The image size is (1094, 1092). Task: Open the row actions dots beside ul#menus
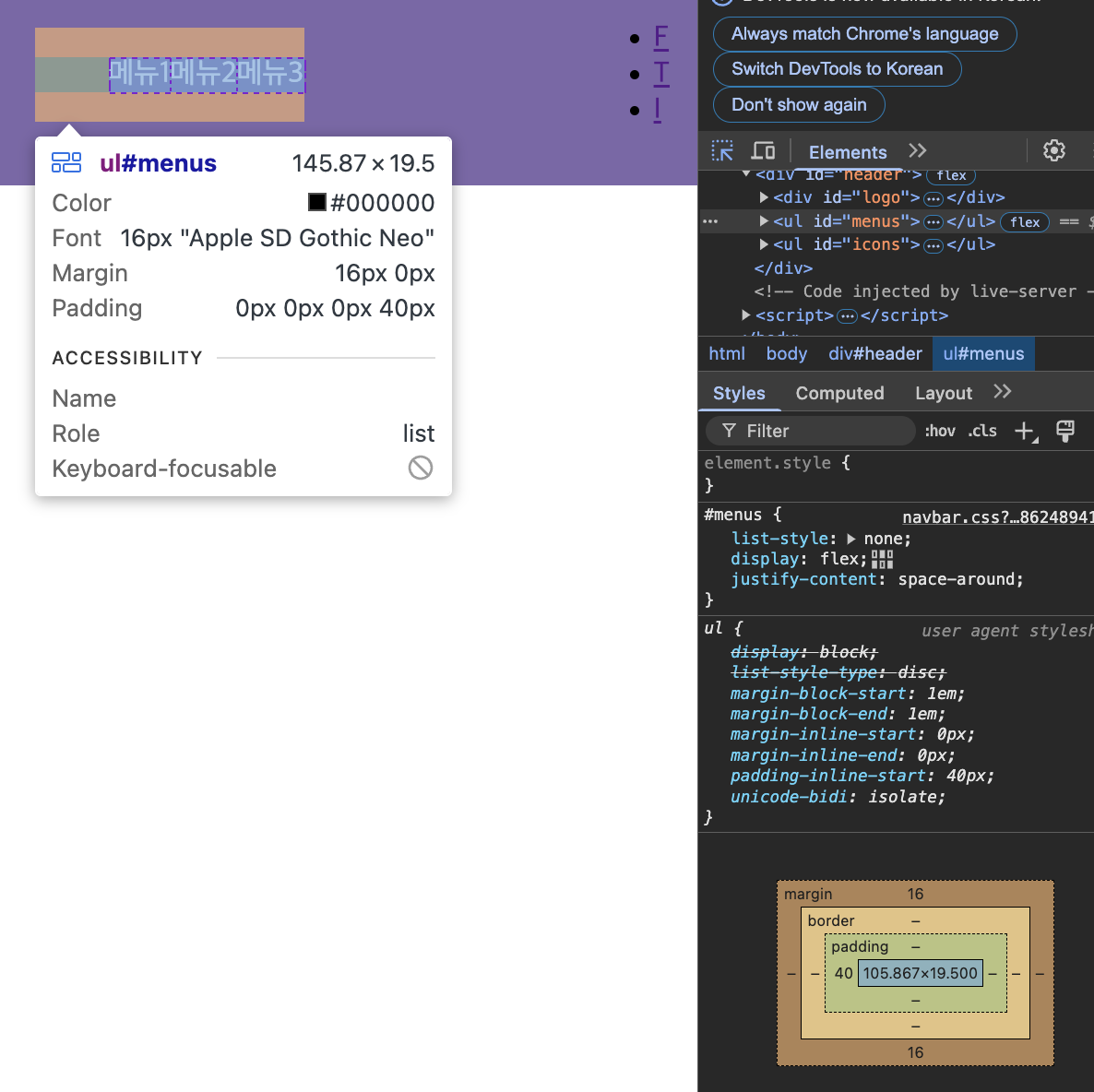point(710,221)
